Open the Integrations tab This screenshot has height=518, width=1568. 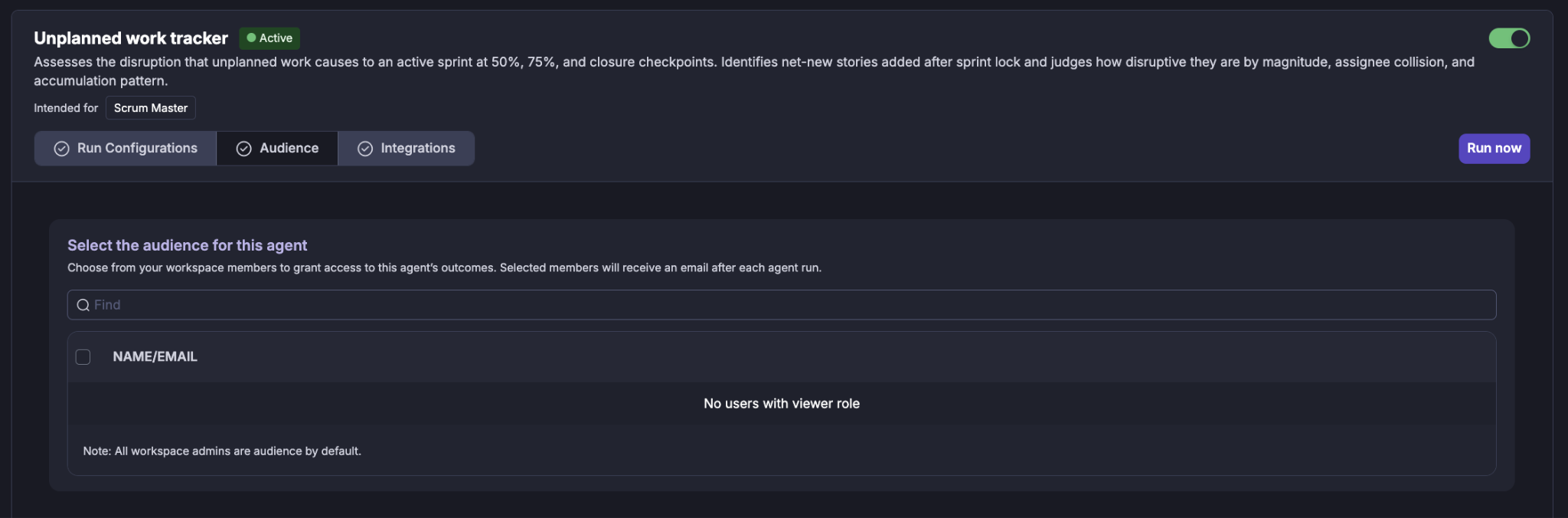tap(407, 149)
